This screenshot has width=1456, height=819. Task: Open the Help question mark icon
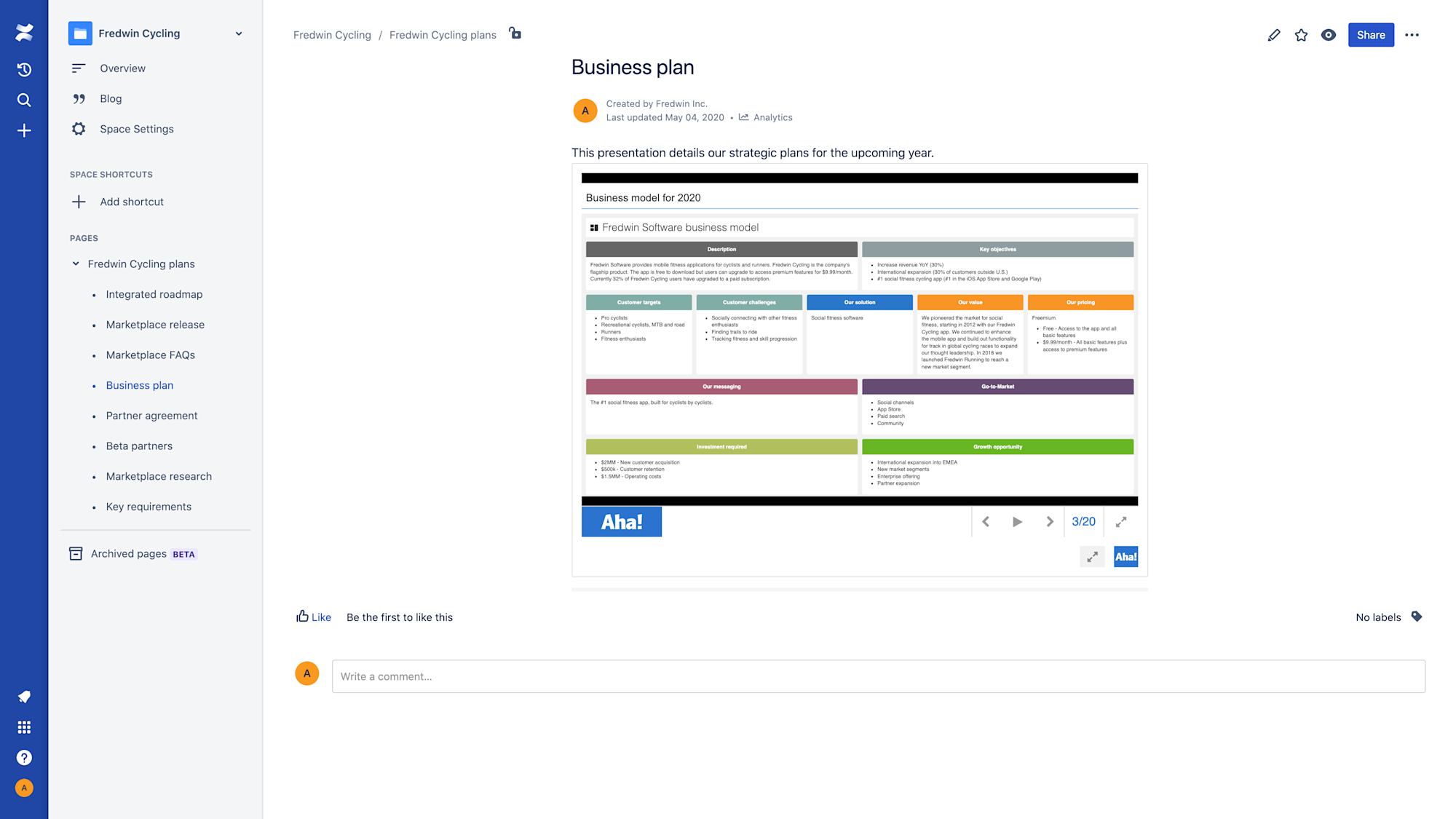point(24,757)
